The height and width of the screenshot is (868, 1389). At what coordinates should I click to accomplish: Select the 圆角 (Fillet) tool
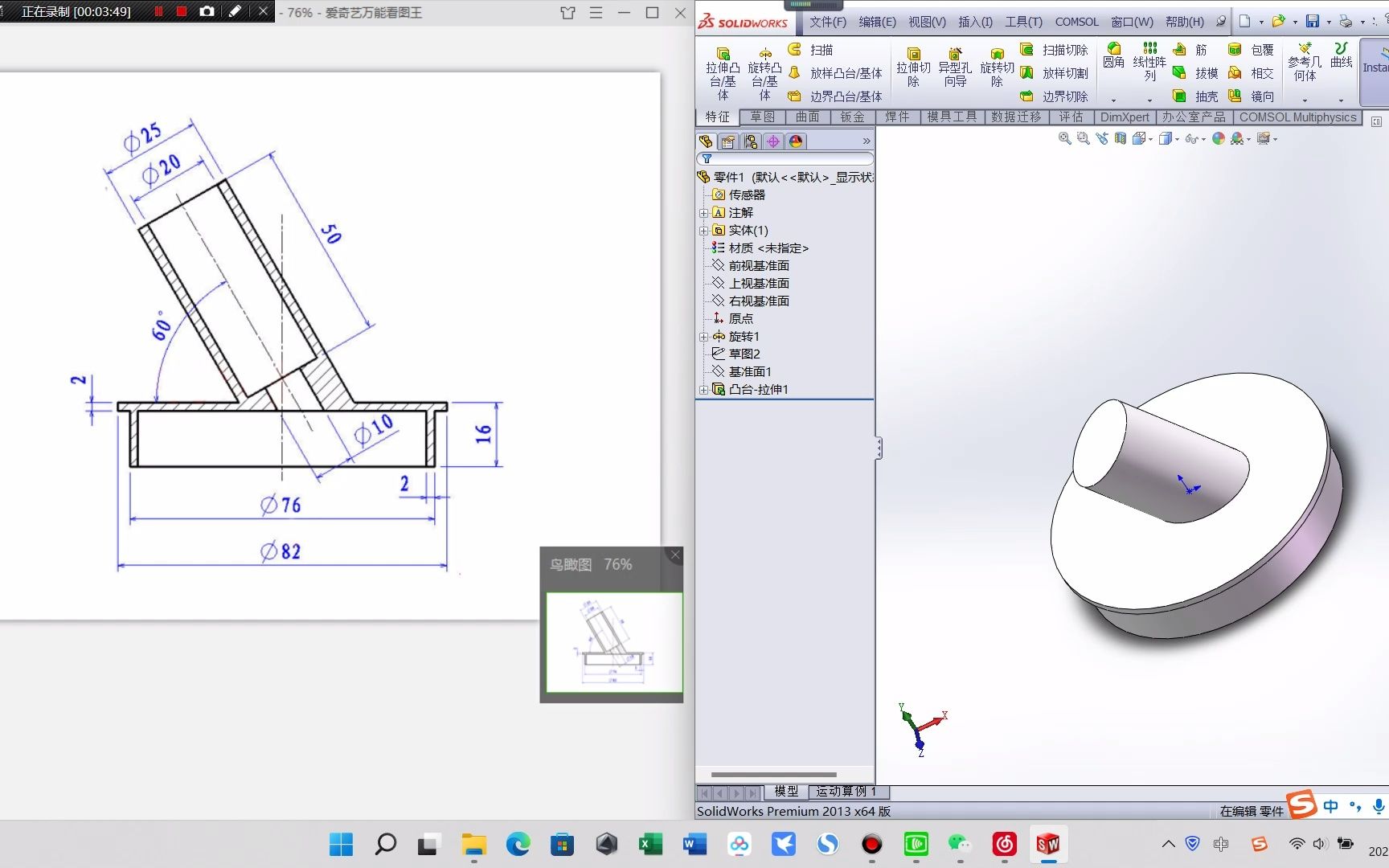1114,56
